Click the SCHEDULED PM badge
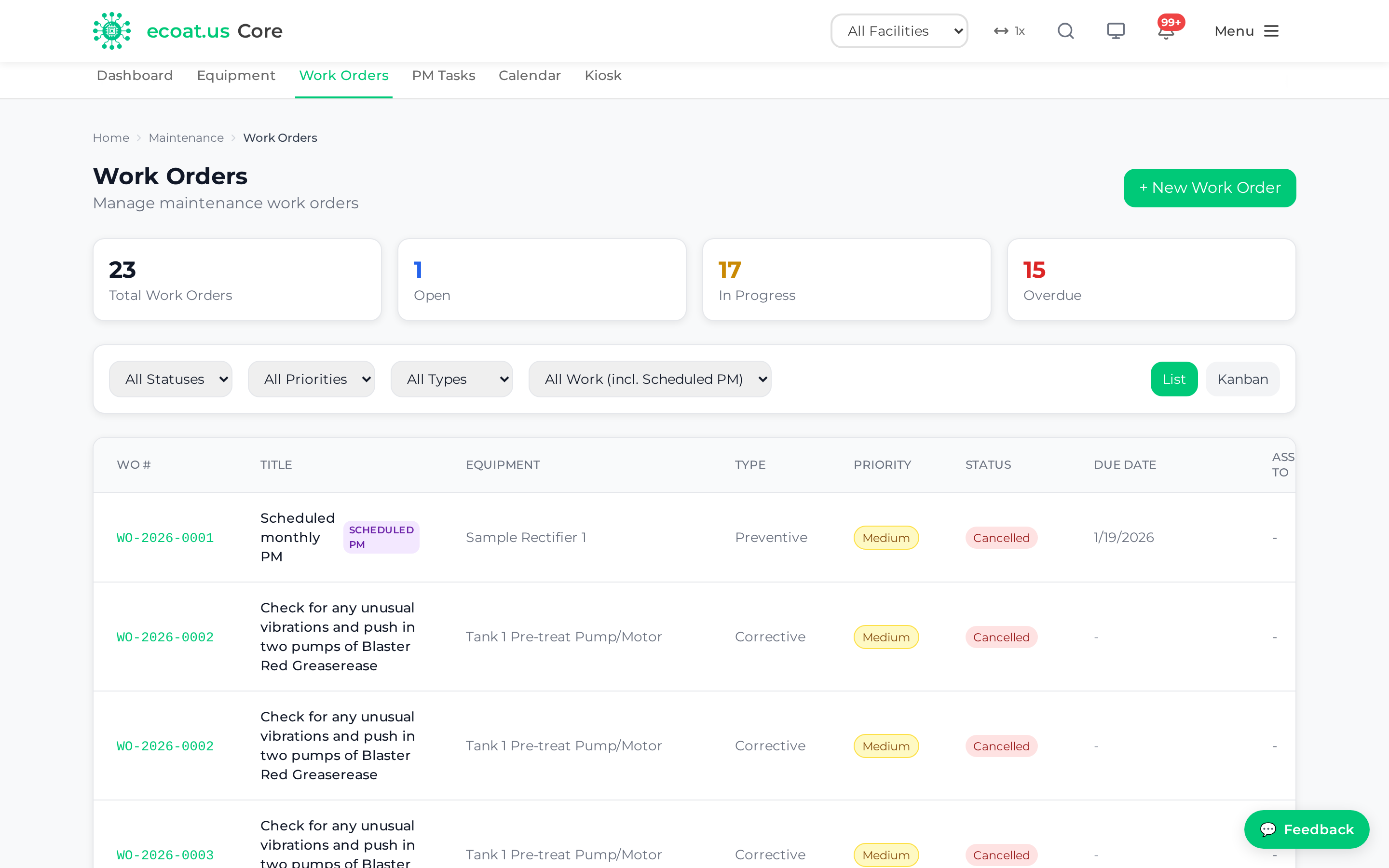Image resolution: width=1389 pixels, height=868 pixels. click(x=381, y=537)
